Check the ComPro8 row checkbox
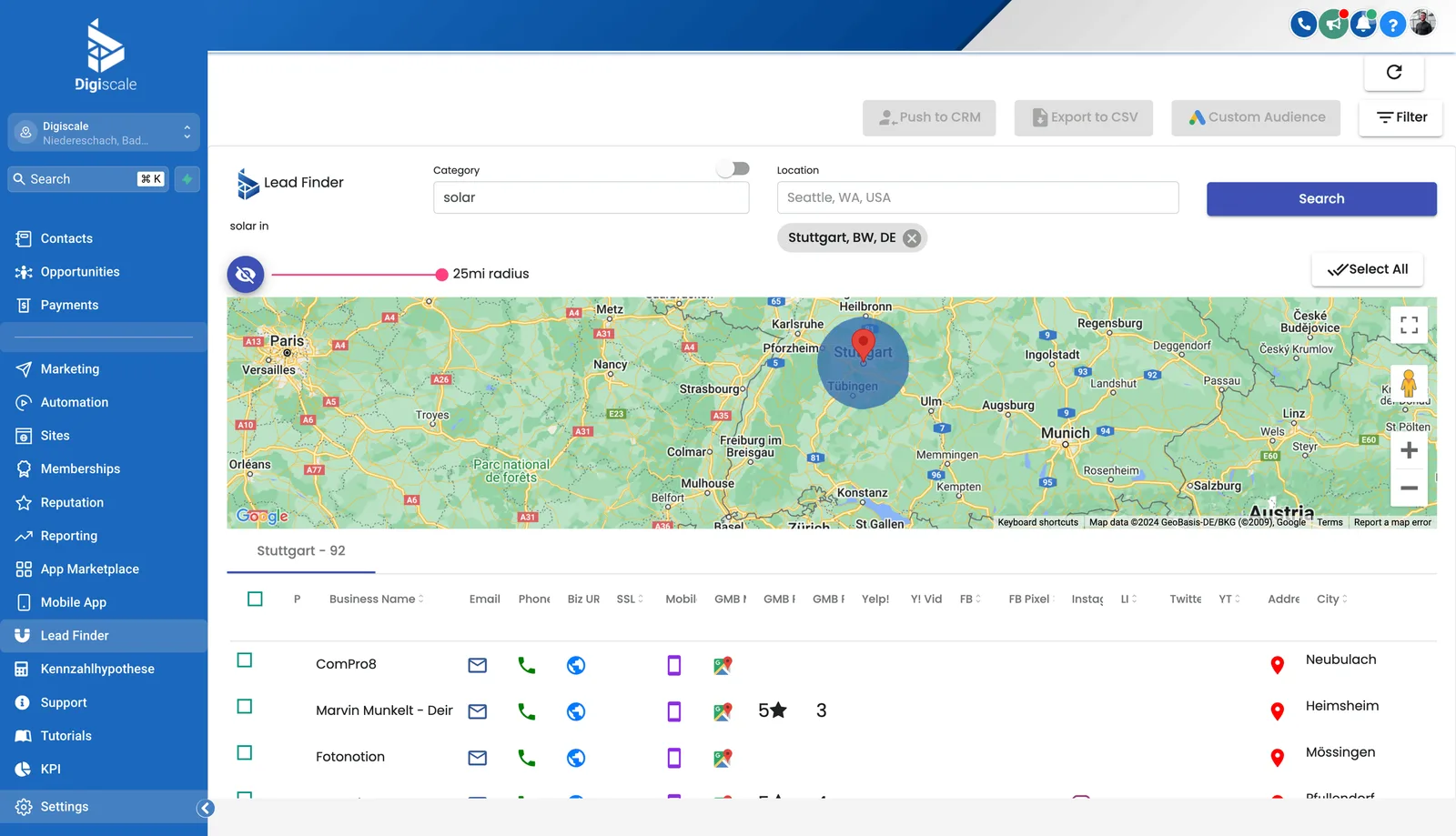Screen dimensions: 1456x836 (x=245, y=660)
